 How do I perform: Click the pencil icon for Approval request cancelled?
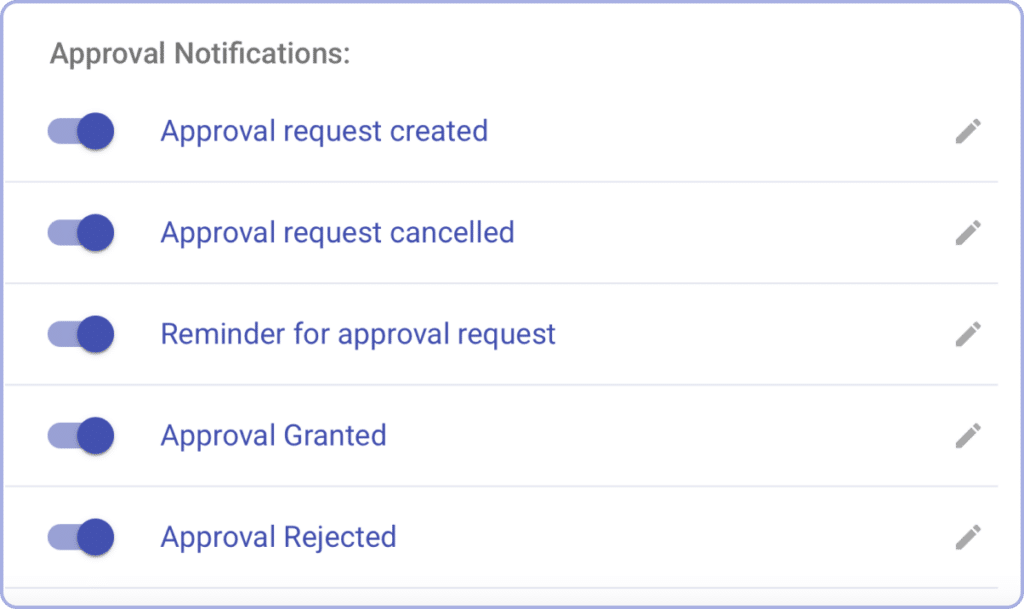[x=968, y=232]
